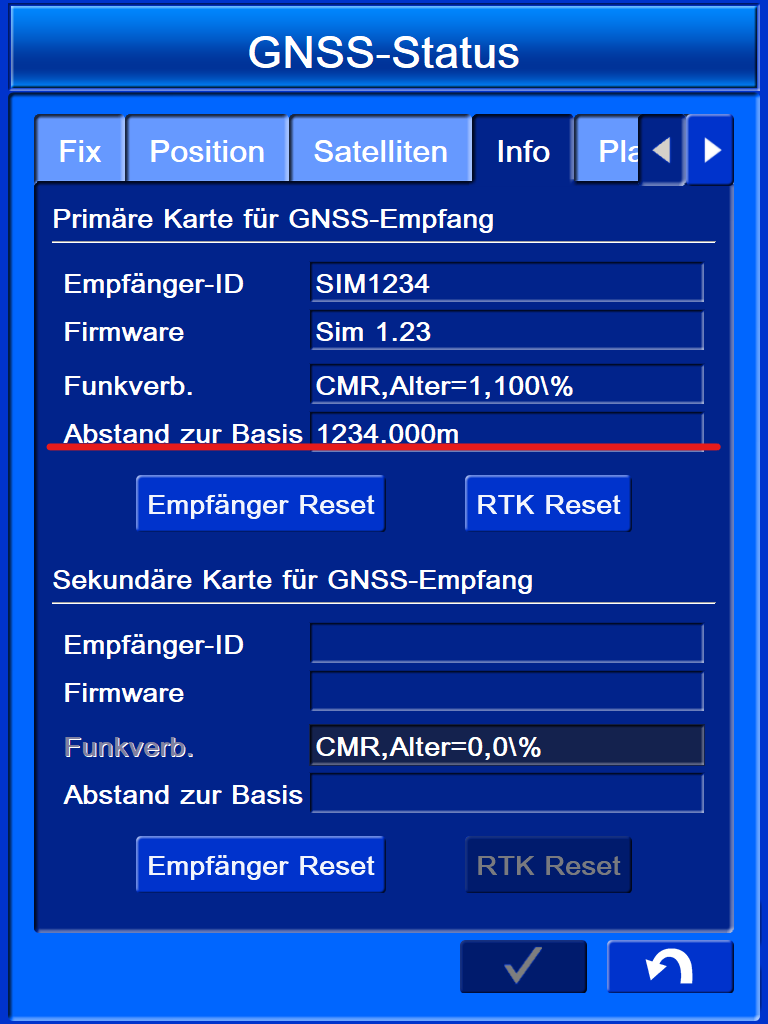The image size is (768, 1024).
Task: Click the empty secondary Empfänger-ID field
Action: 506,644
